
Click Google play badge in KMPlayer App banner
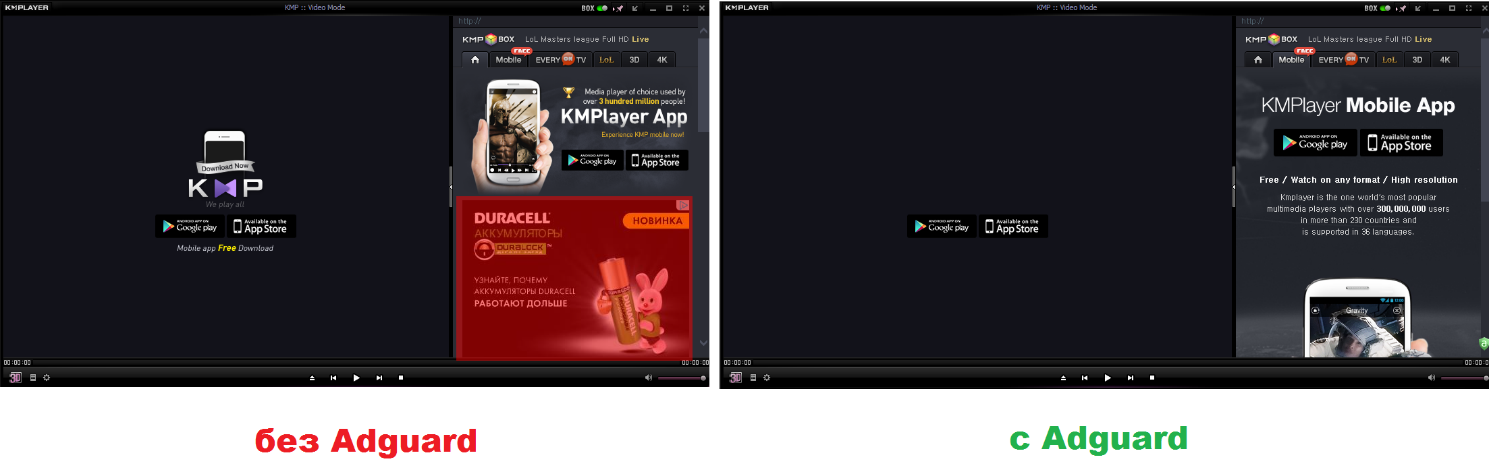(x=592, y=160)
